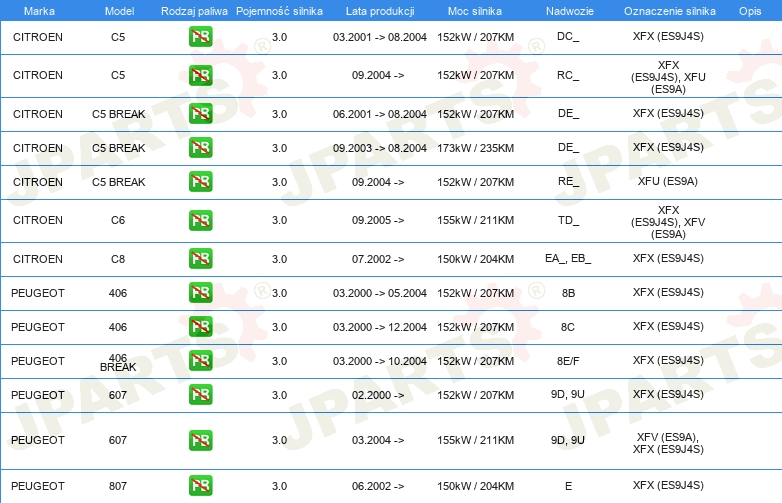Select the 173kW / 235KM power cell
Screen dimensions: 782x503
tap(475, 148)
